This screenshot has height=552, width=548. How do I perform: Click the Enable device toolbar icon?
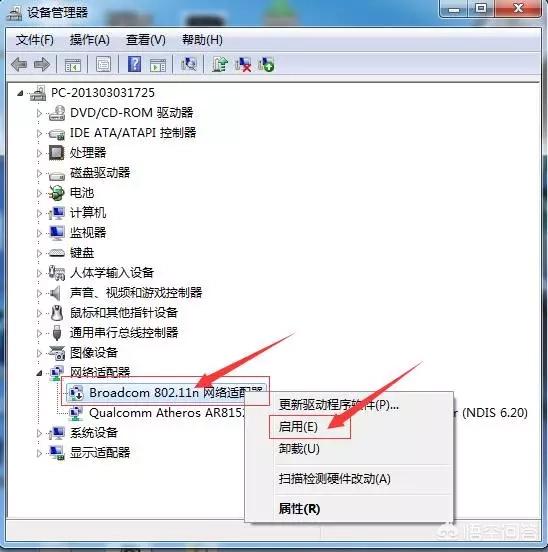click(x=266, y=64)
